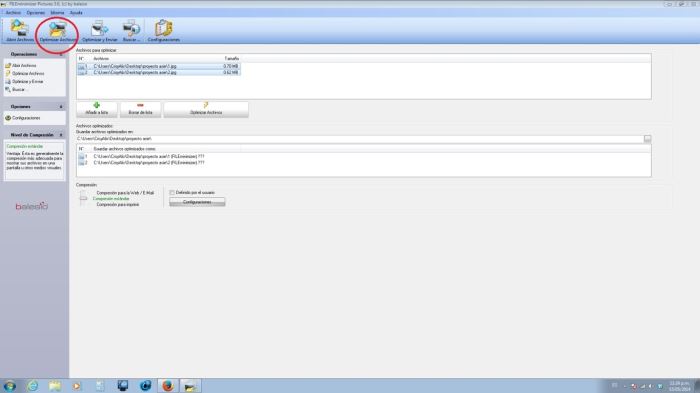
Task: Open the Archivo menu
Action: pos(13,13)
